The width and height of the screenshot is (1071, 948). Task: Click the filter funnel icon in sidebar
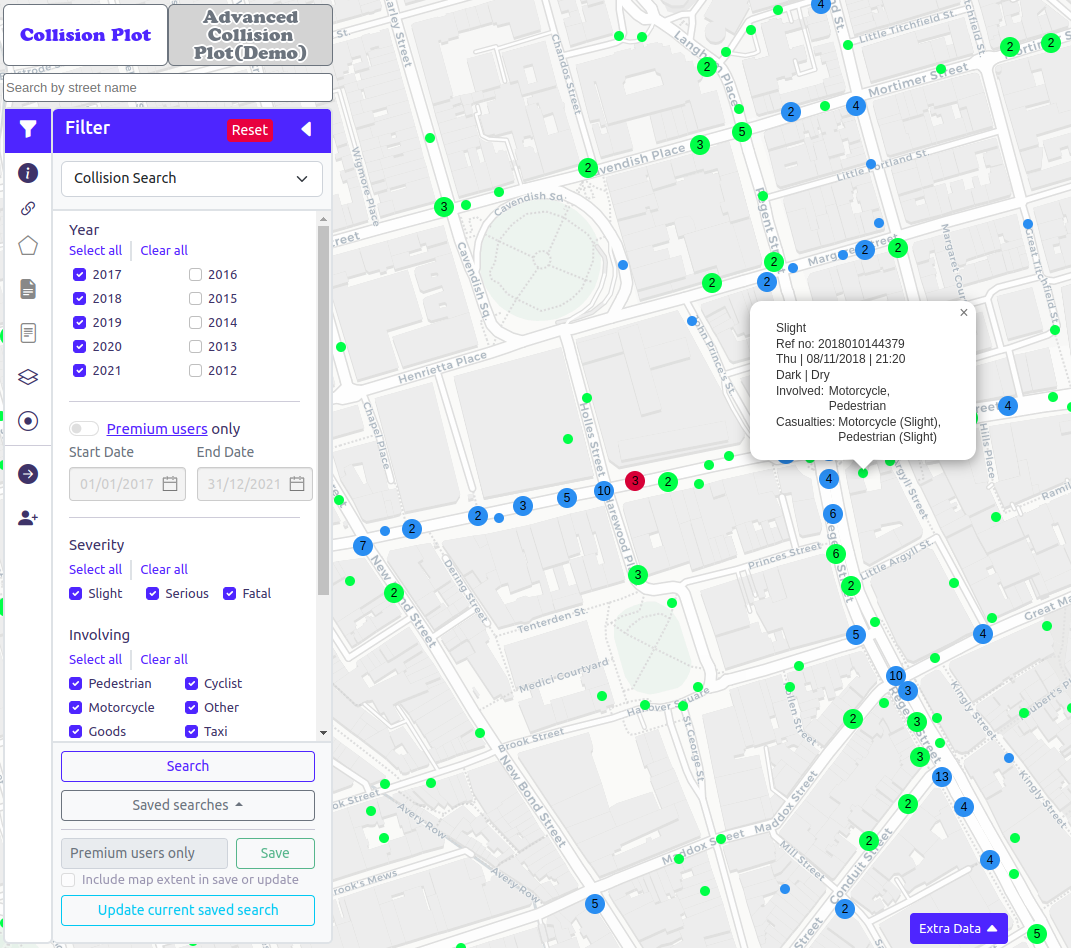[x=28, y=129]
